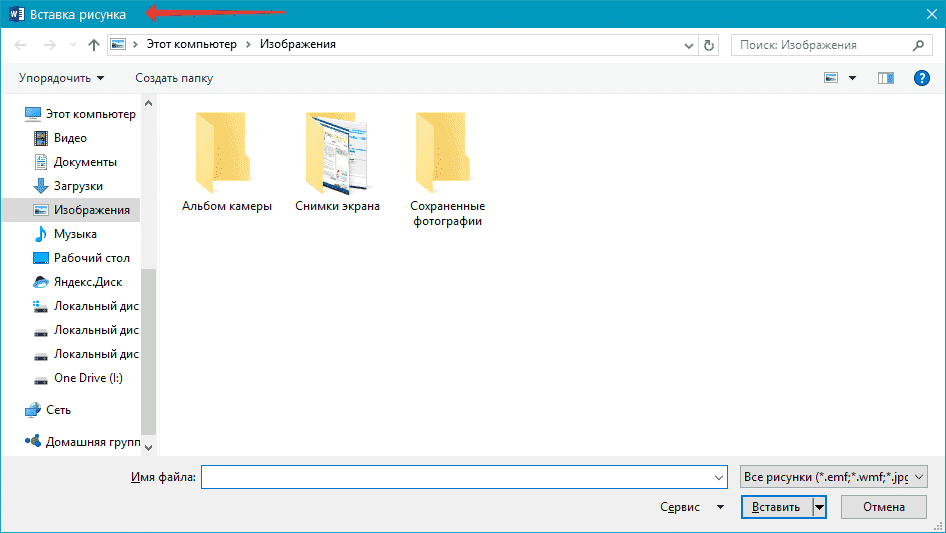
Task: Go back with the left arrow
Action: [21, 45]
